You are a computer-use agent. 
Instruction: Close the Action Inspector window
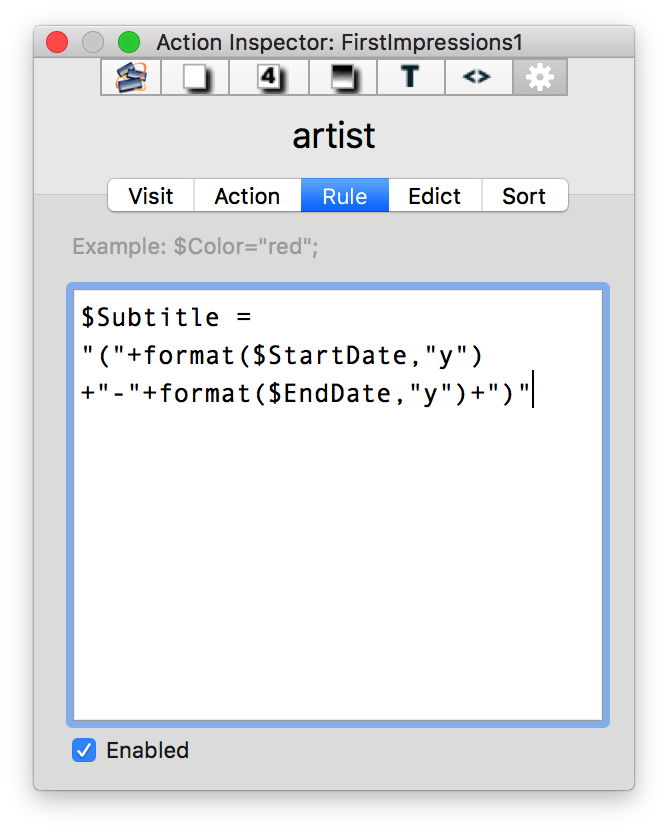tap(57, 42)
